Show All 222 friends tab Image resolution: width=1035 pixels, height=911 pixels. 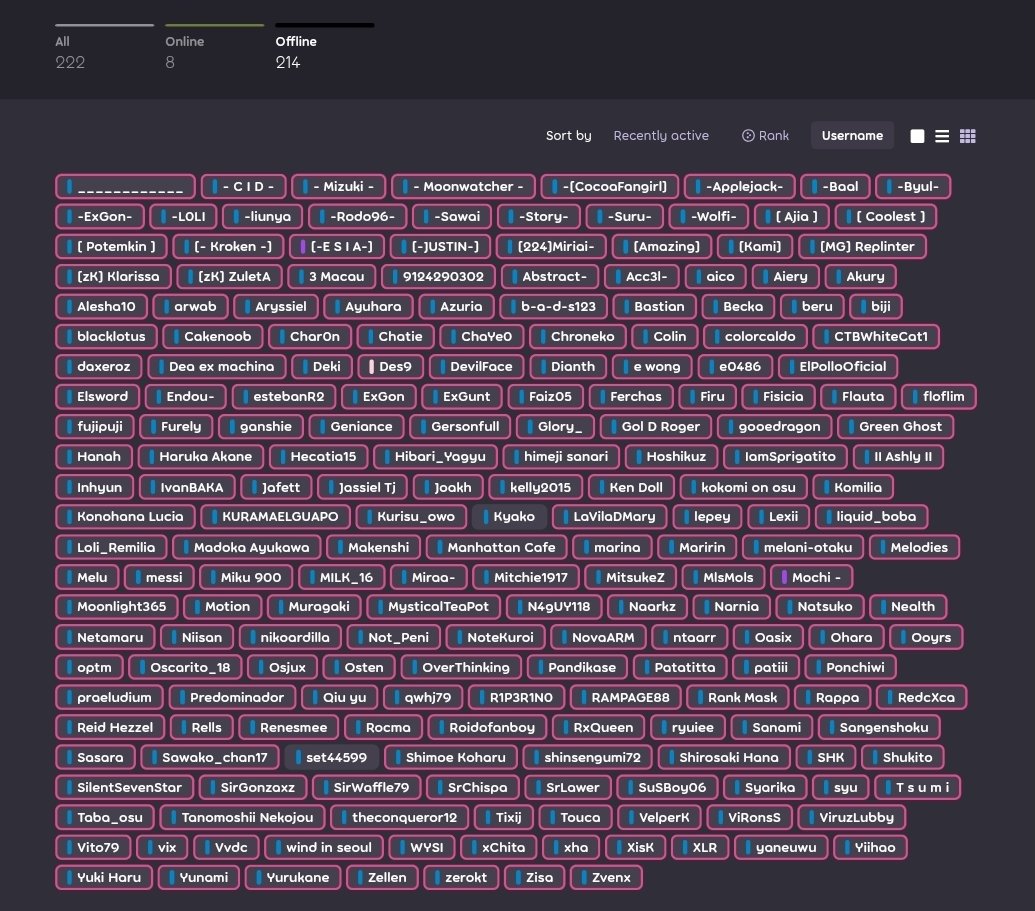(104, 48)
